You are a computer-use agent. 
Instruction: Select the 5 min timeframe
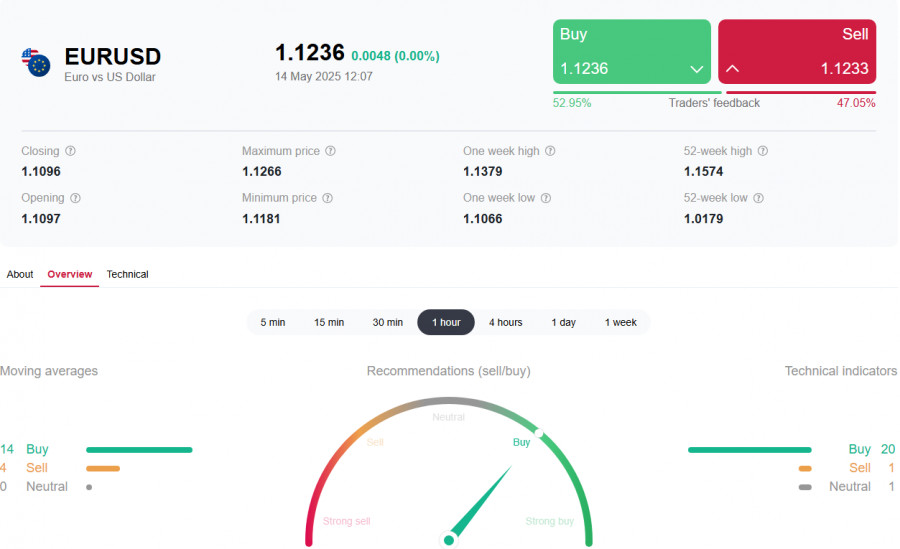(x=273, y=322)
